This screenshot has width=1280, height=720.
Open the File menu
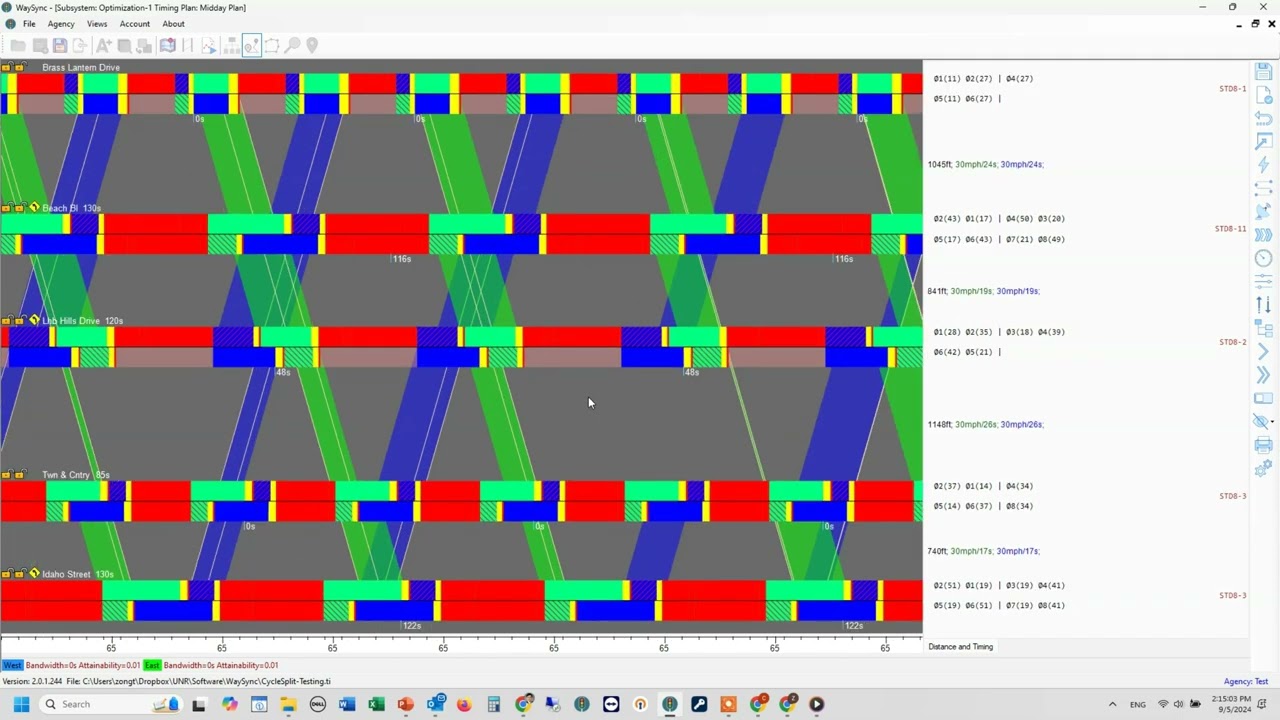pos(29,24)
